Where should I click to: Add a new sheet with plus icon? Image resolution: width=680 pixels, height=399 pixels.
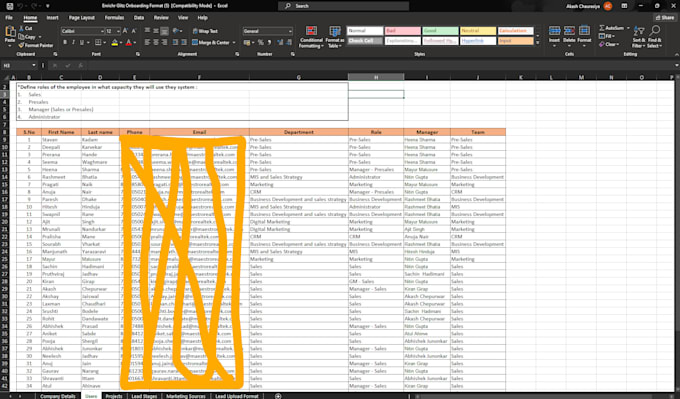tap(278, 396)
